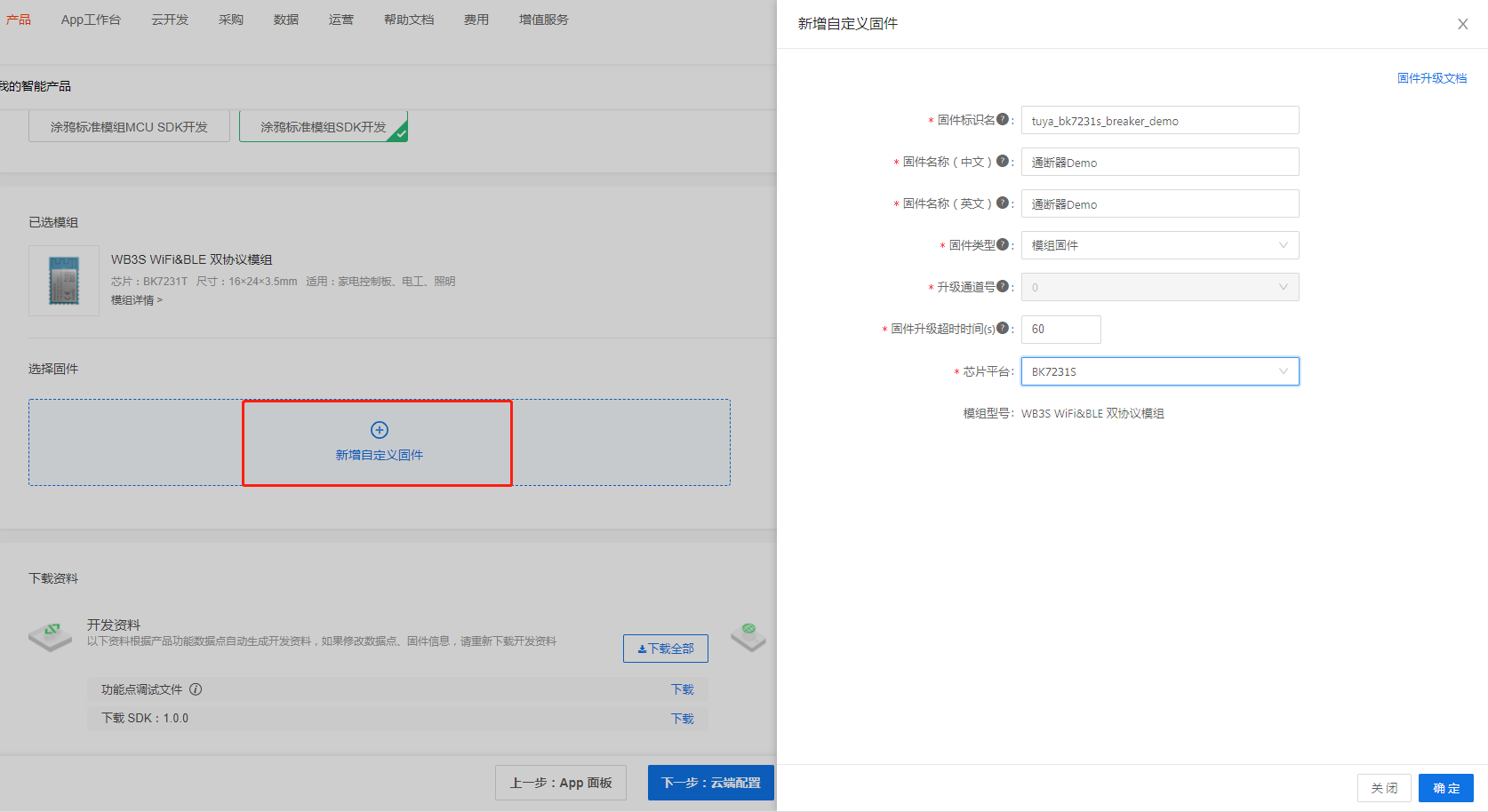The height and width of the screenshot is (812, 1488).
Task: Click the 关闭 button
Action: pyautogui.click(x=1384, y=788)
